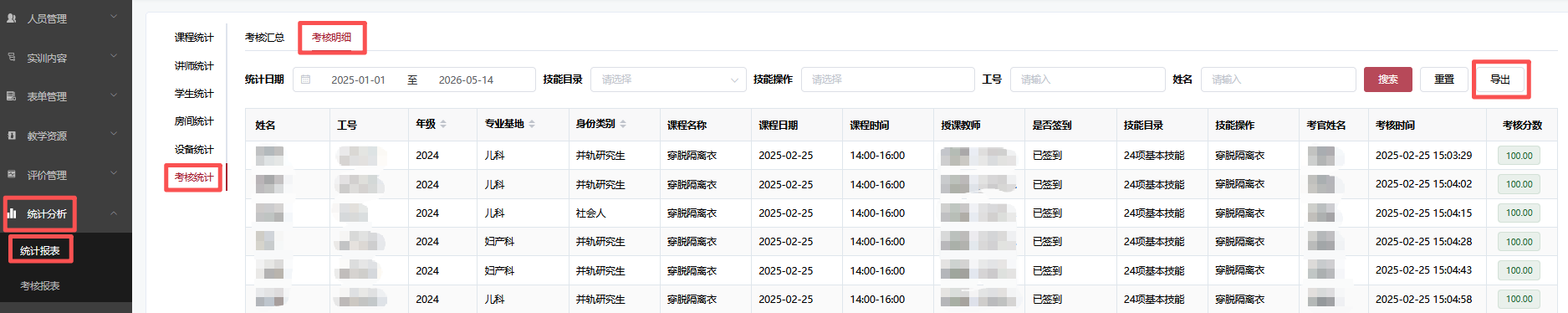Focus the 工号 input field

tap(1087, 80)
